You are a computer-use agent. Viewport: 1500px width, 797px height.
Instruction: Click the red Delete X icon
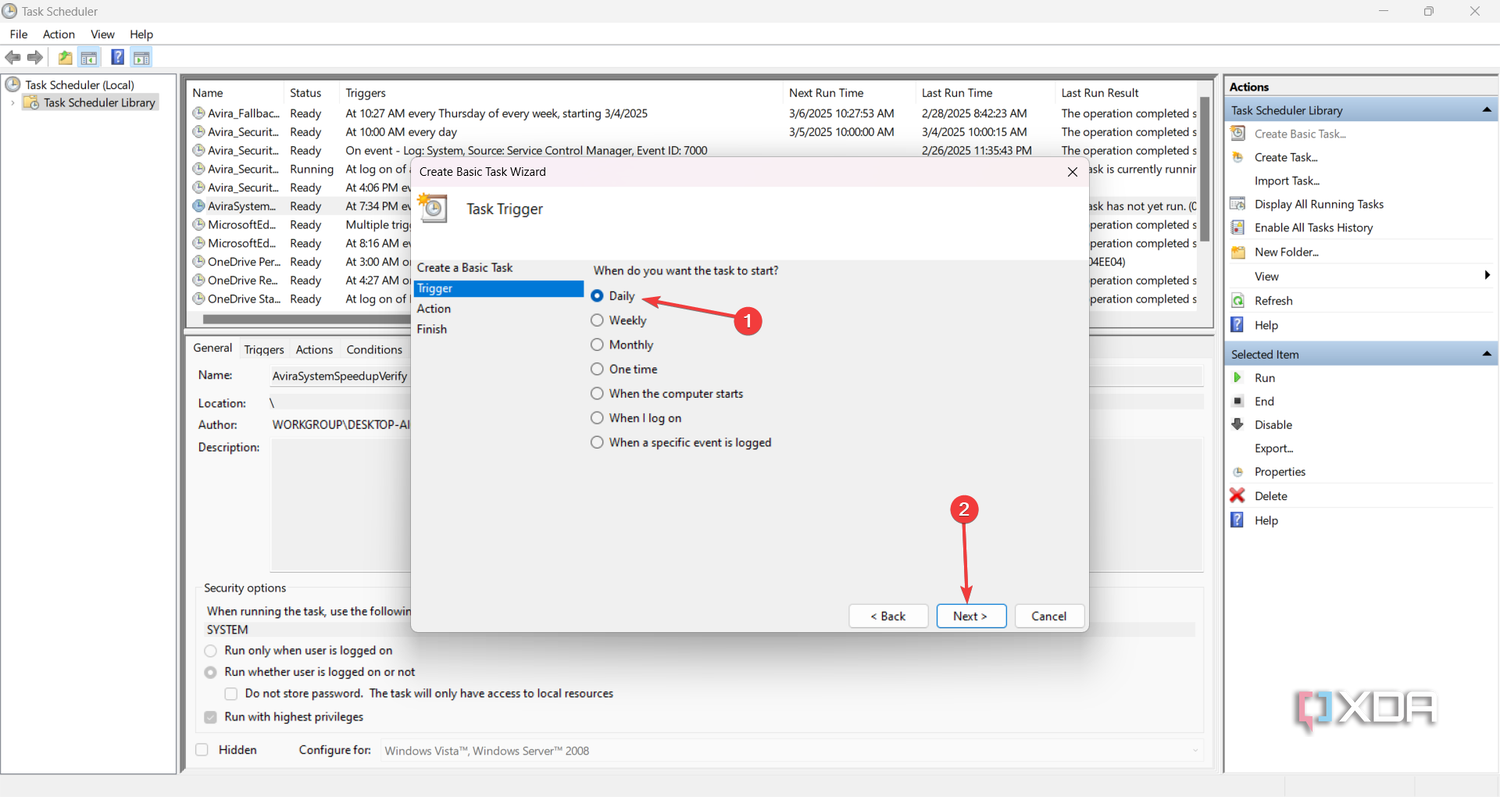tap(1238, 495)
